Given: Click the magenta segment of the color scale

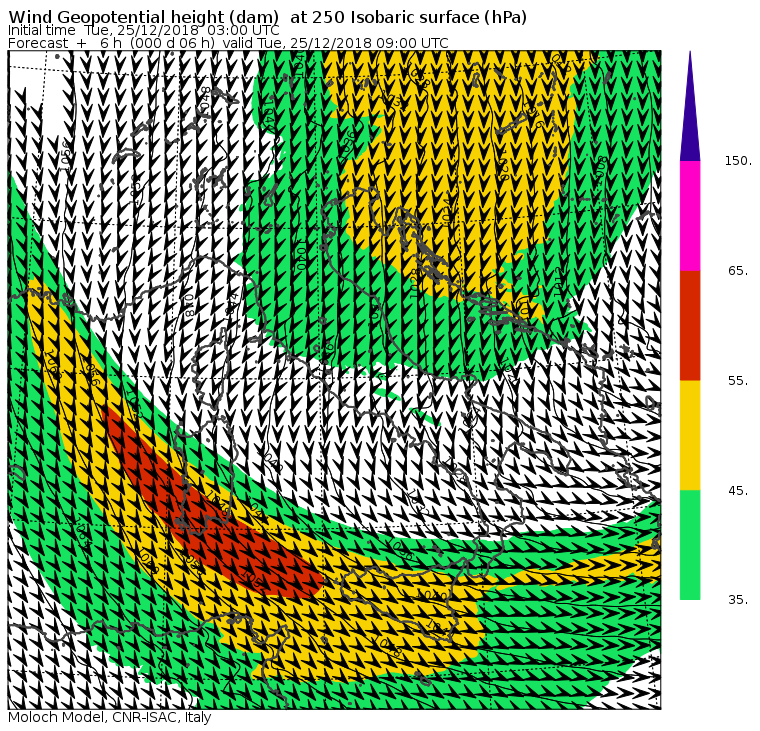Looking at the screenshot, I should pos(690,216).
